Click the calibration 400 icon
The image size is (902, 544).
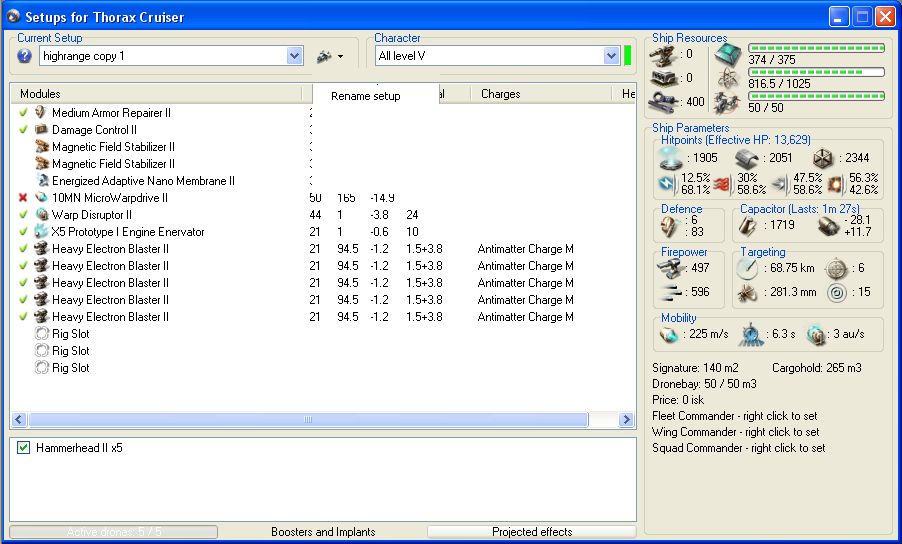664,102
